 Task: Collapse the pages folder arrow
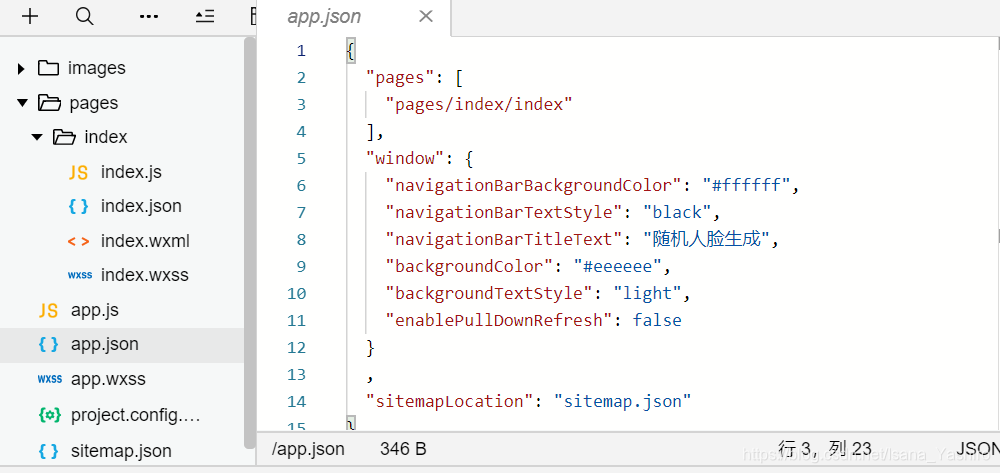coord(22,102)
